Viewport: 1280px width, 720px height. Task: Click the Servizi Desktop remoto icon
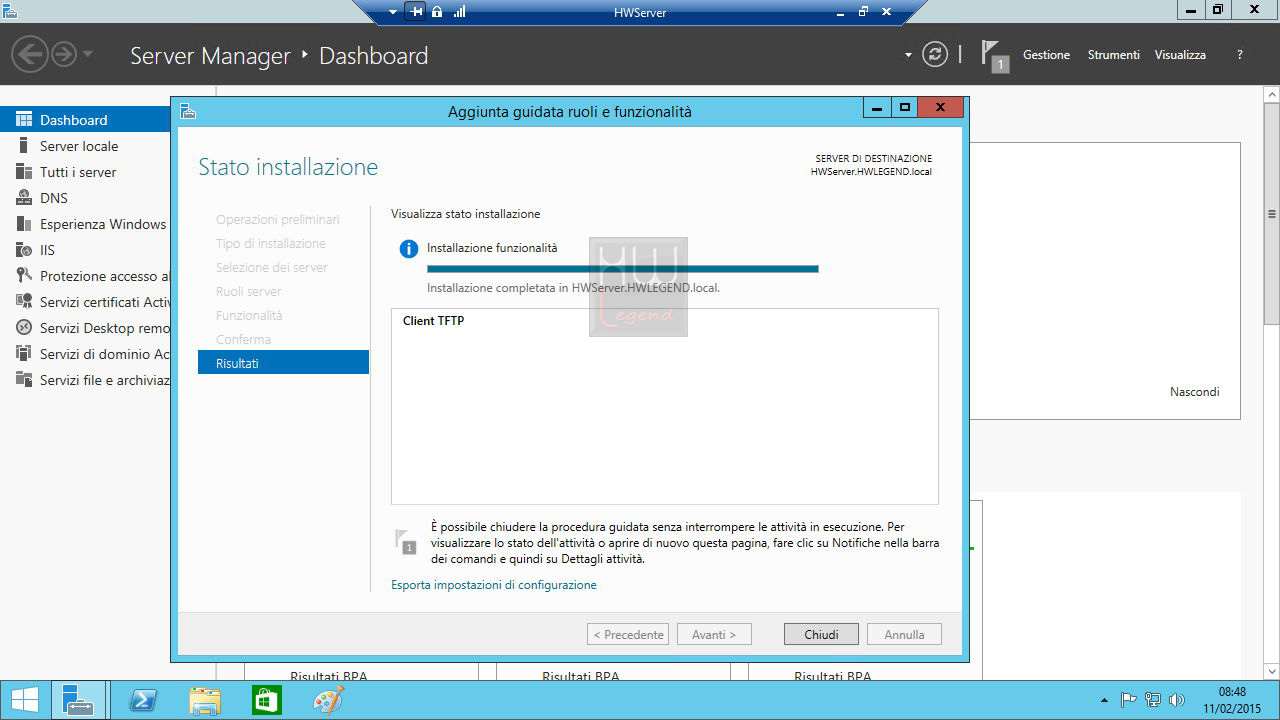click(x=23, y=327)
